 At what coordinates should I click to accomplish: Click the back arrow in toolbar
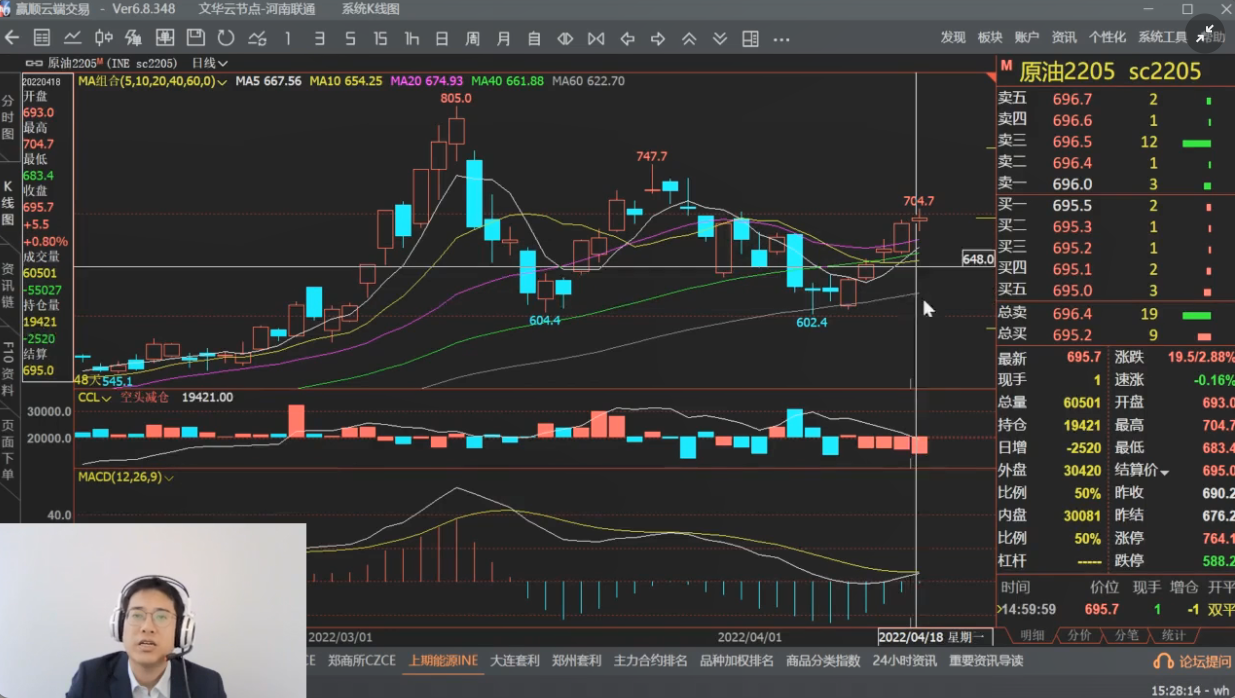12,38
